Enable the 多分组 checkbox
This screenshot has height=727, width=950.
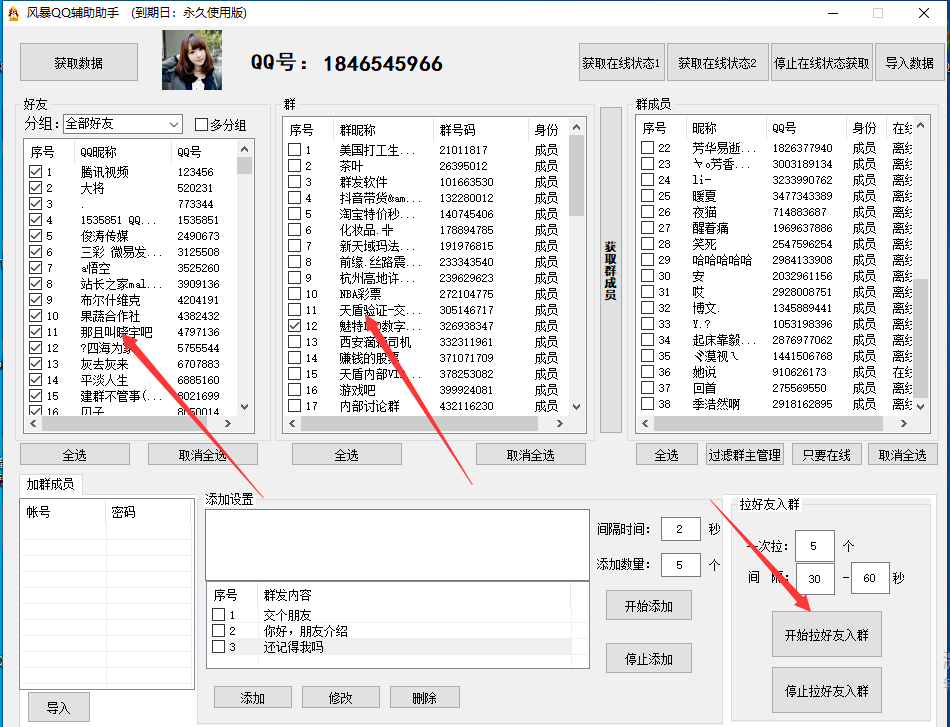click(202, 125)
